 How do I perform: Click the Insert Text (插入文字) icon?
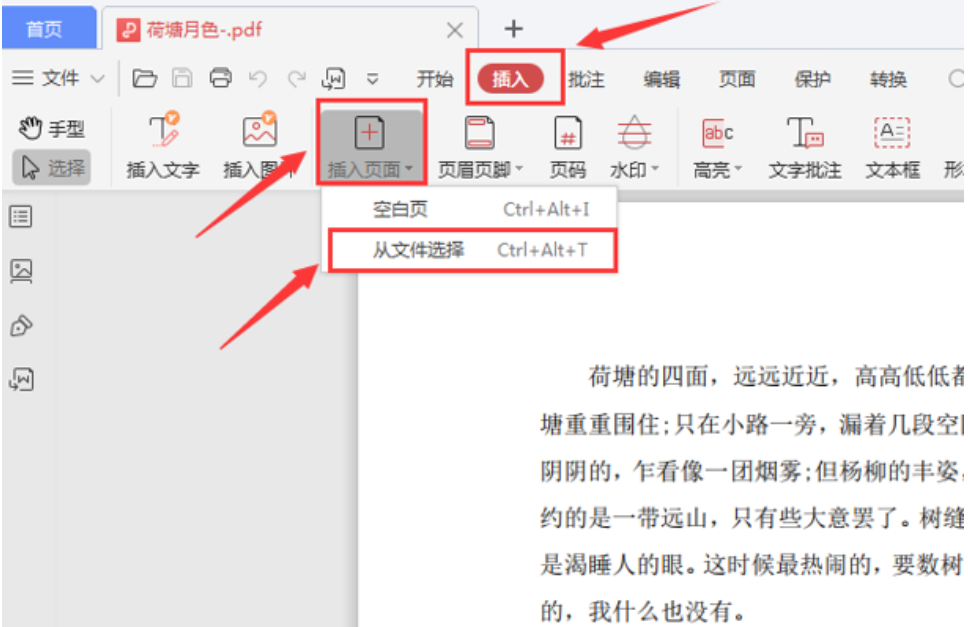[x=162, y=134]
